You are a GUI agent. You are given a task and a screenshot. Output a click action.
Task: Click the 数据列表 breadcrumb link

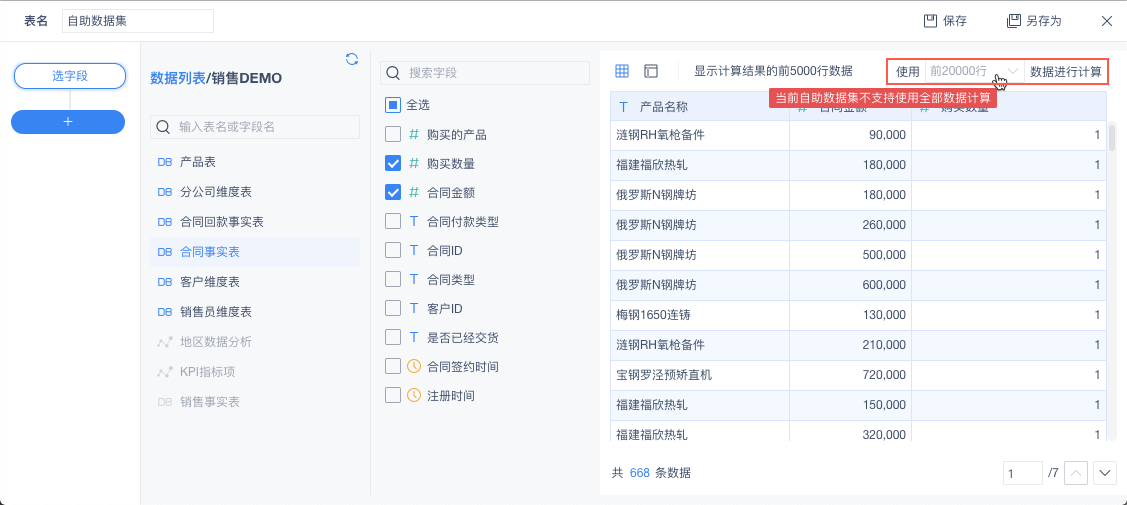tap(177, 78)
